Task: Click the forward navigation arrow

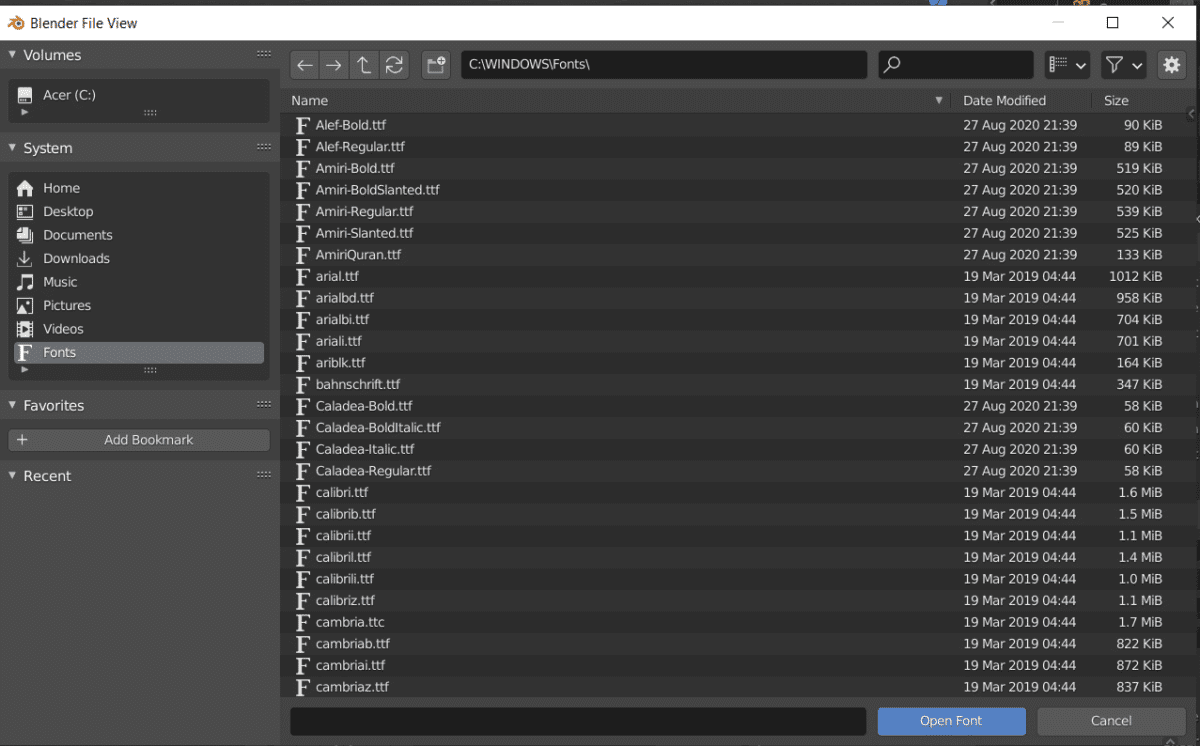Action: [334, 65]
